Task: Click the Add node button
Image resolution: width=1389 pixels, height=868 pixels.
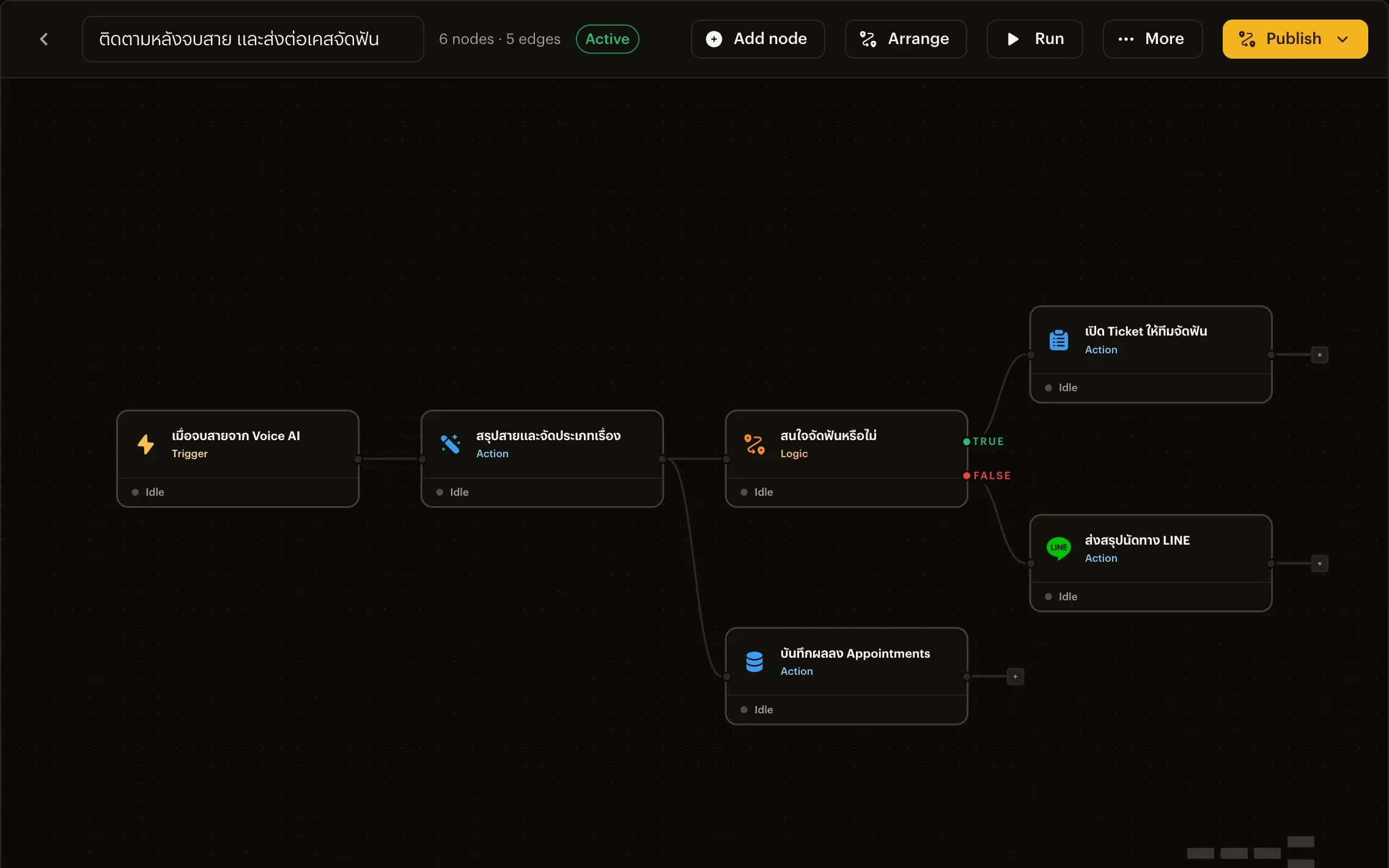Action: click(757, 39)
